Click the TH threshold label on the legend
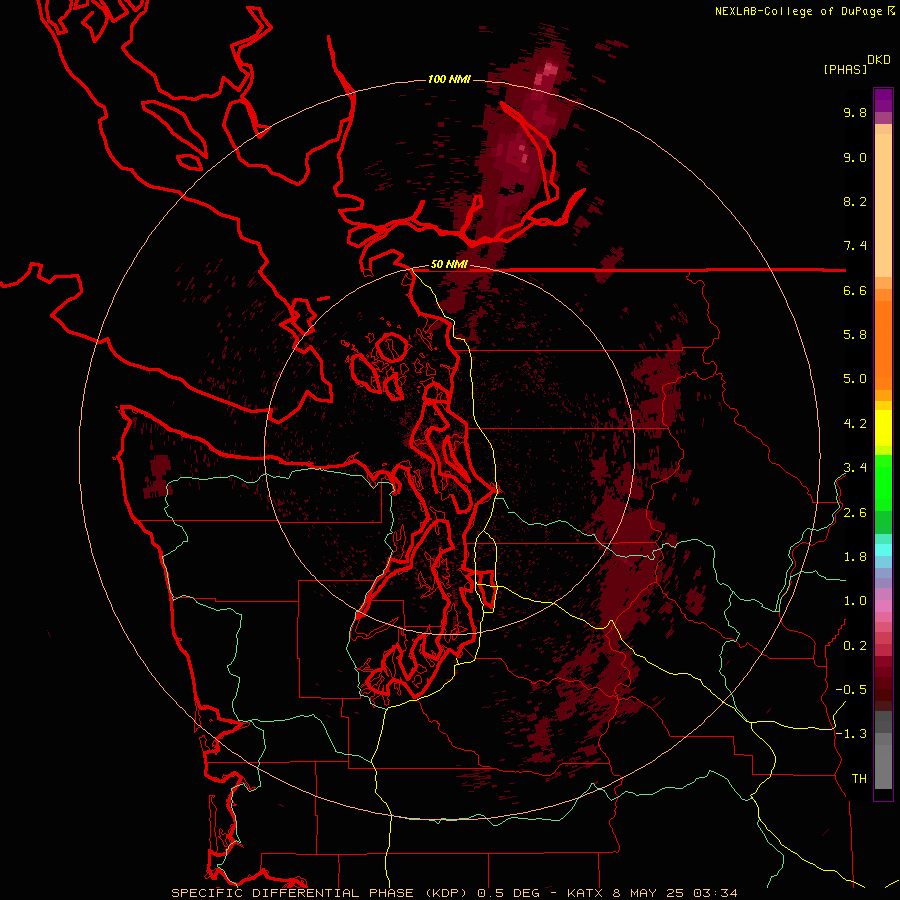Image resolution: width=900 pixels, height=900 pixels. [859, 779]
